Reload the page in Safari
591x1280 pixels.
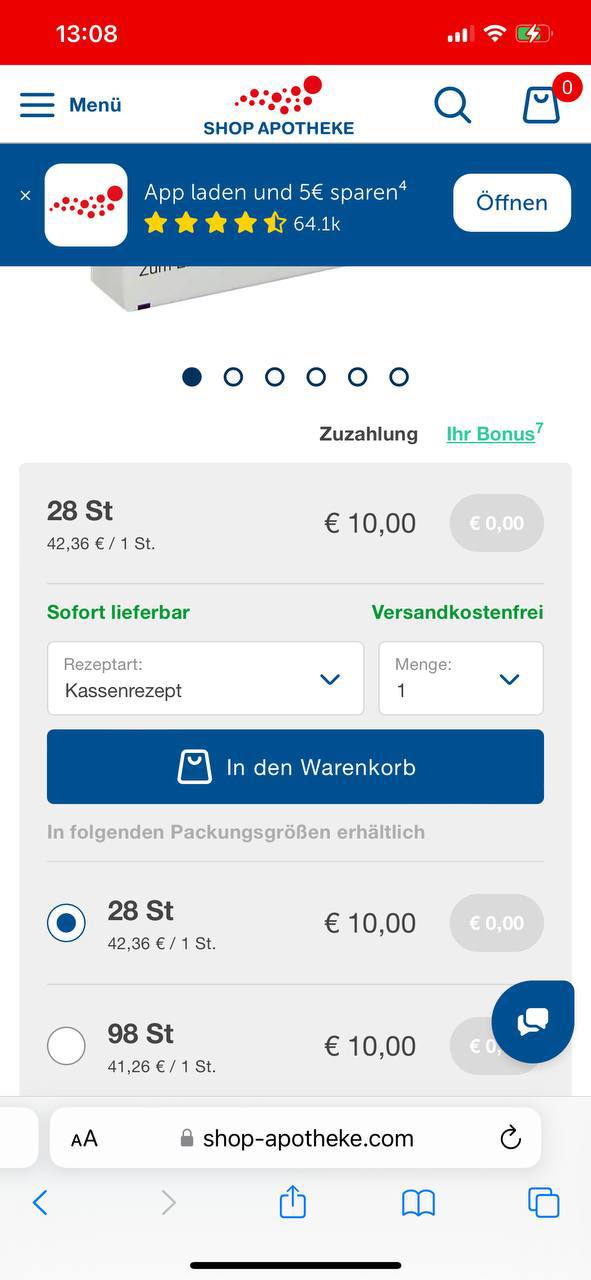click(x=510, y=1138)
